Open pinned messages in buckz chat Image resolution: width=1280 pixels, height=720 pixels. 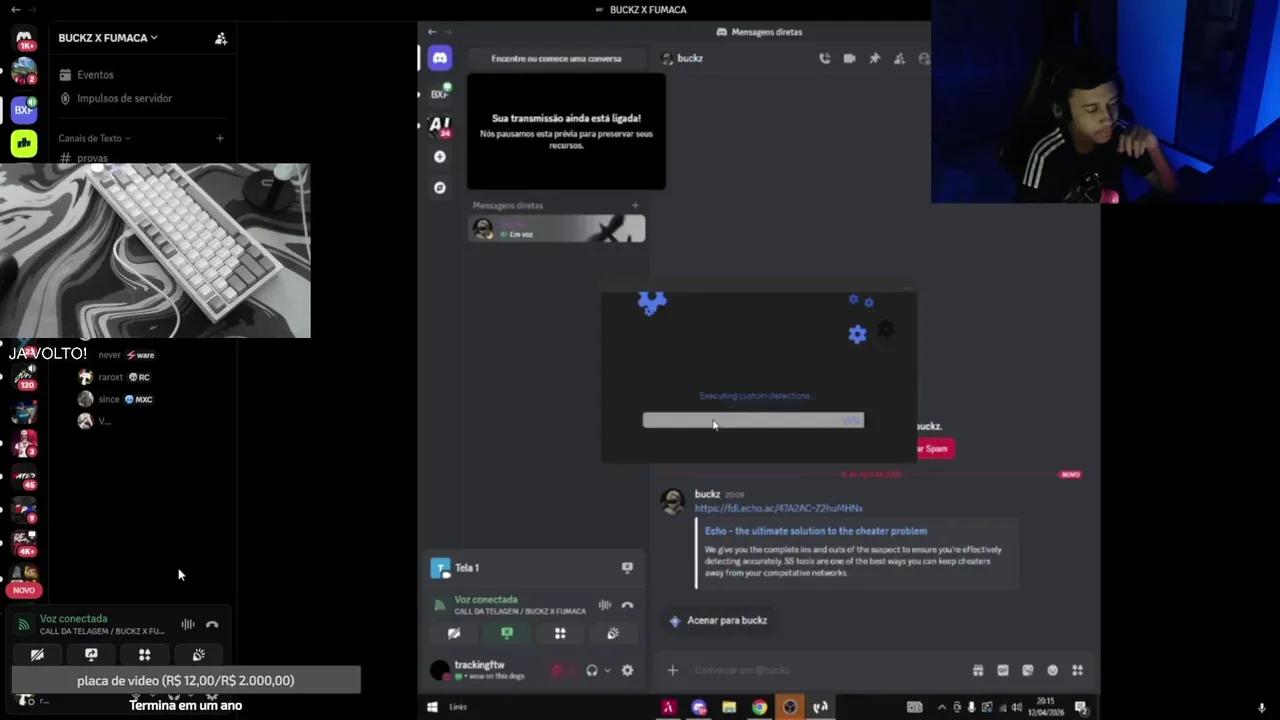[x=874, y=58]
